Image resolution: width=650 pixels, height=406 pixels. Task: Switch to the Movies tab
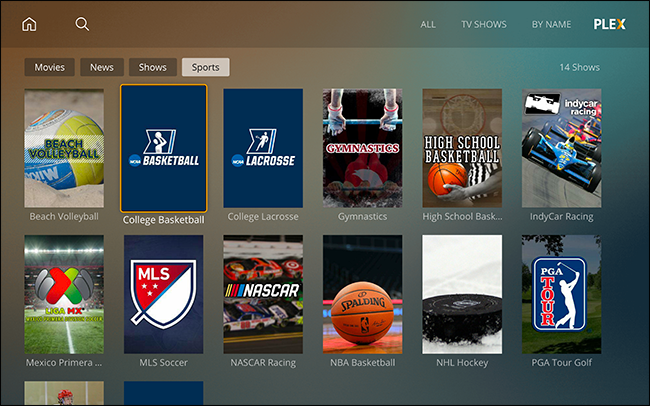49,67
